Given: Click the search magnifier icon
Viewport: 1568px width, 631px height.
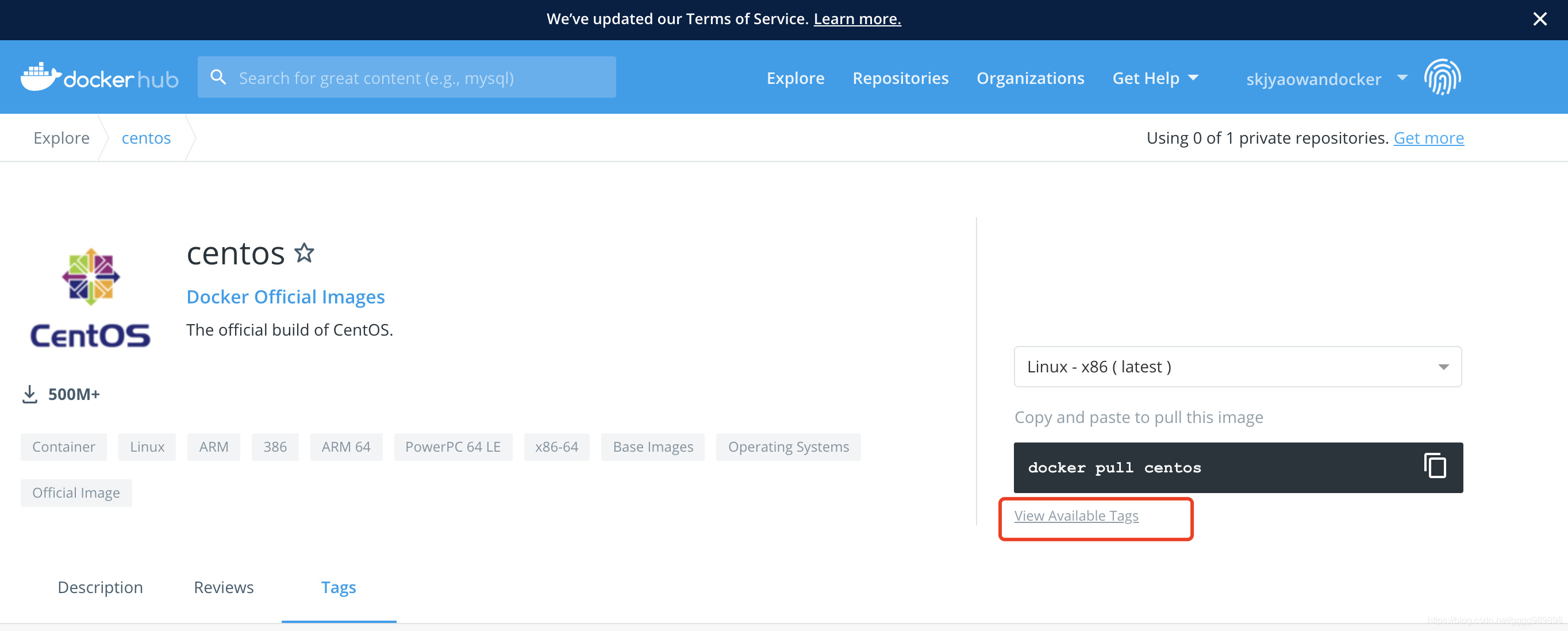Looking at the screenshot, I should pos(218,77).
